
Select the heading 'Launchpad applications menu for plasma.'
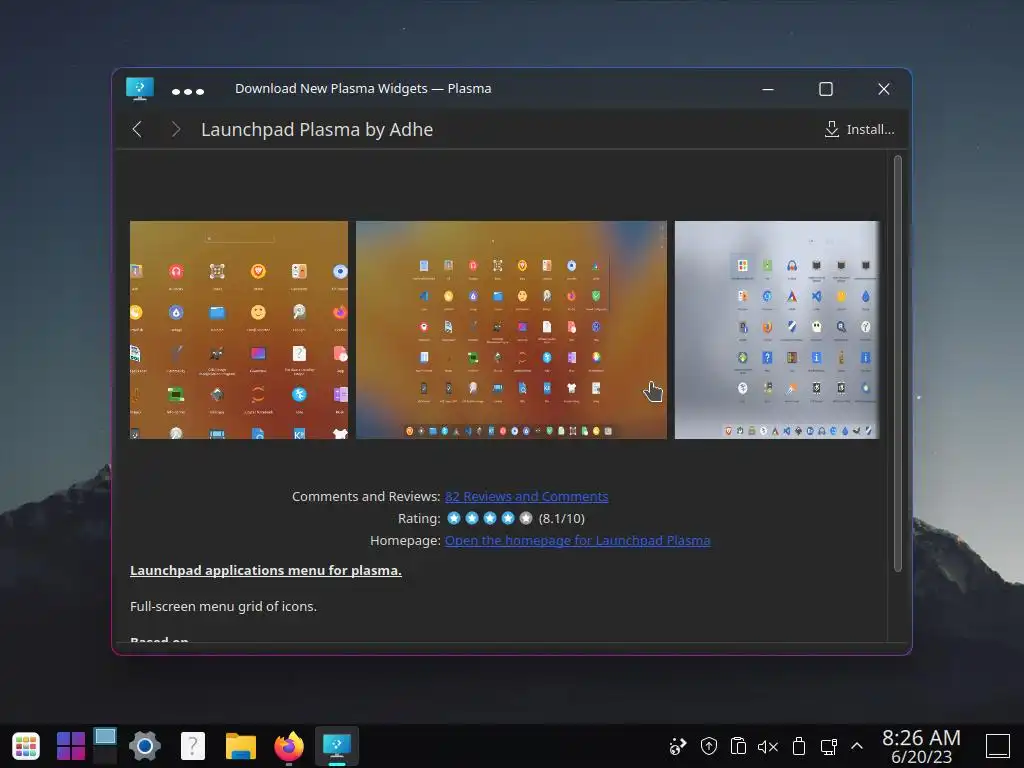266,570
